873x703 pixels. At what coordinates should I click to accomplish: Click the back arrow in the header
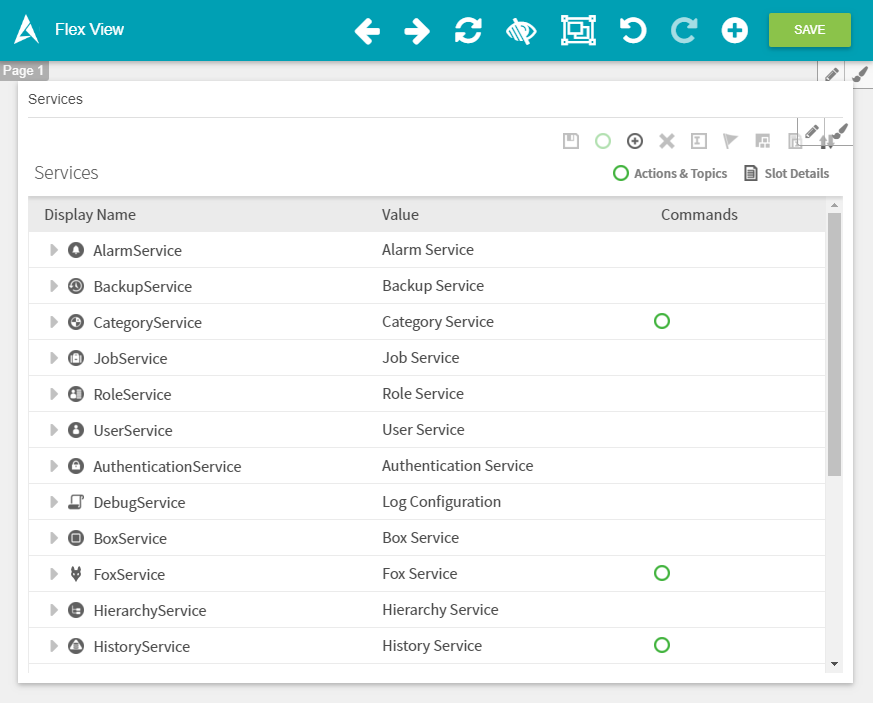[367, 31]
